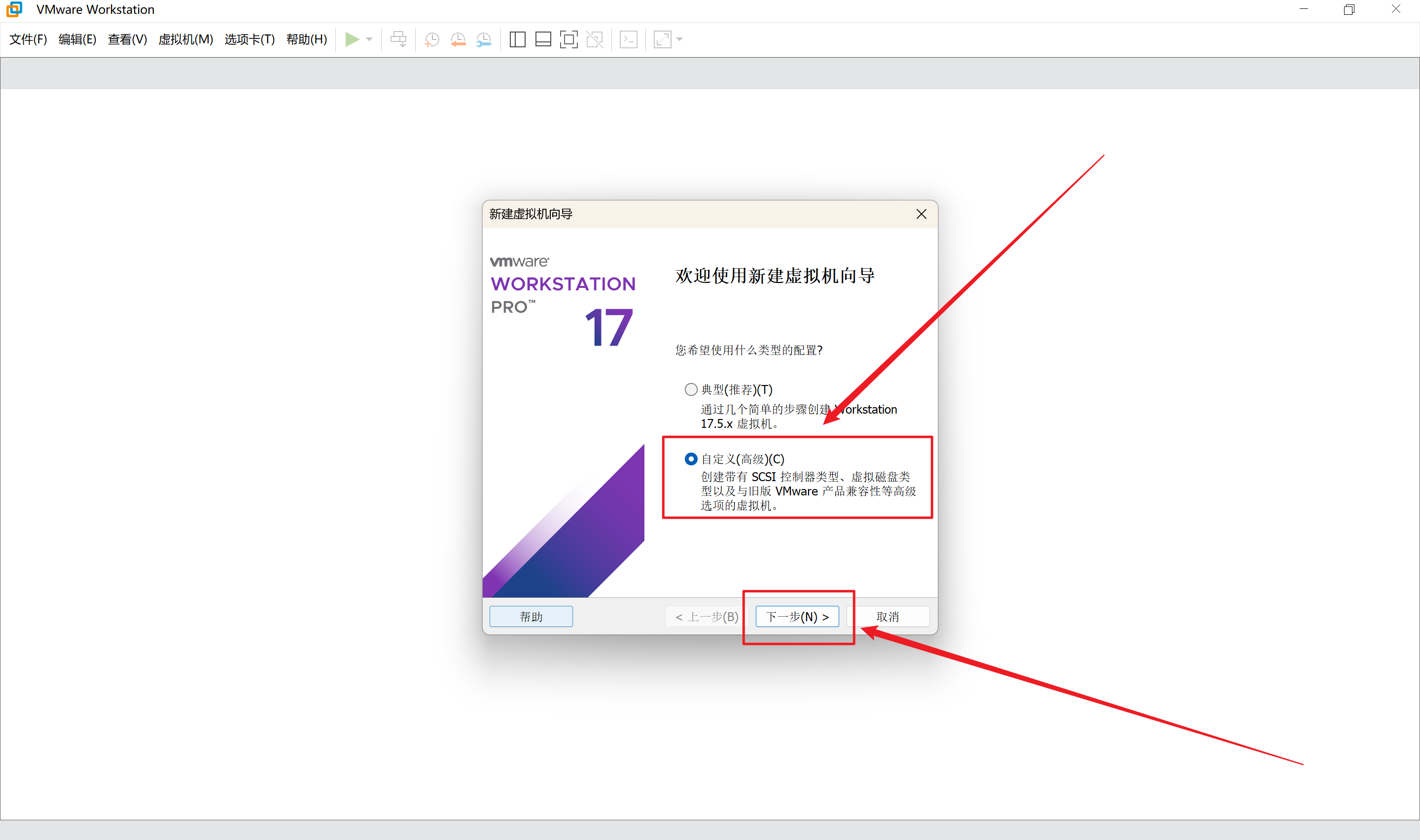Click the Take Snapshot clock icon

point(432,39)
